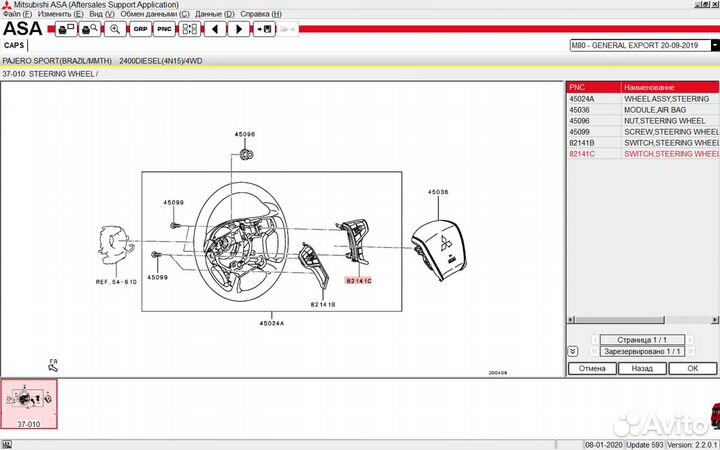Open the M80 General Export catalog dropdown
The height and width of the screenshot is (450, 720).
click(714, 46)
